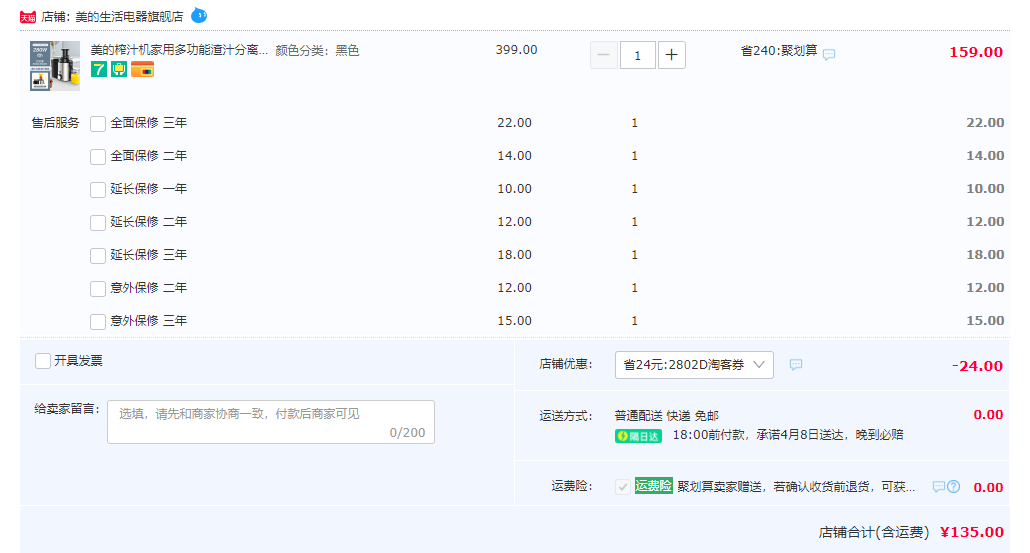Click the 22.00 unit price for 全面保修 三年
The height and width of the screenshot is (553, 1030).
(x=514, y=123)
